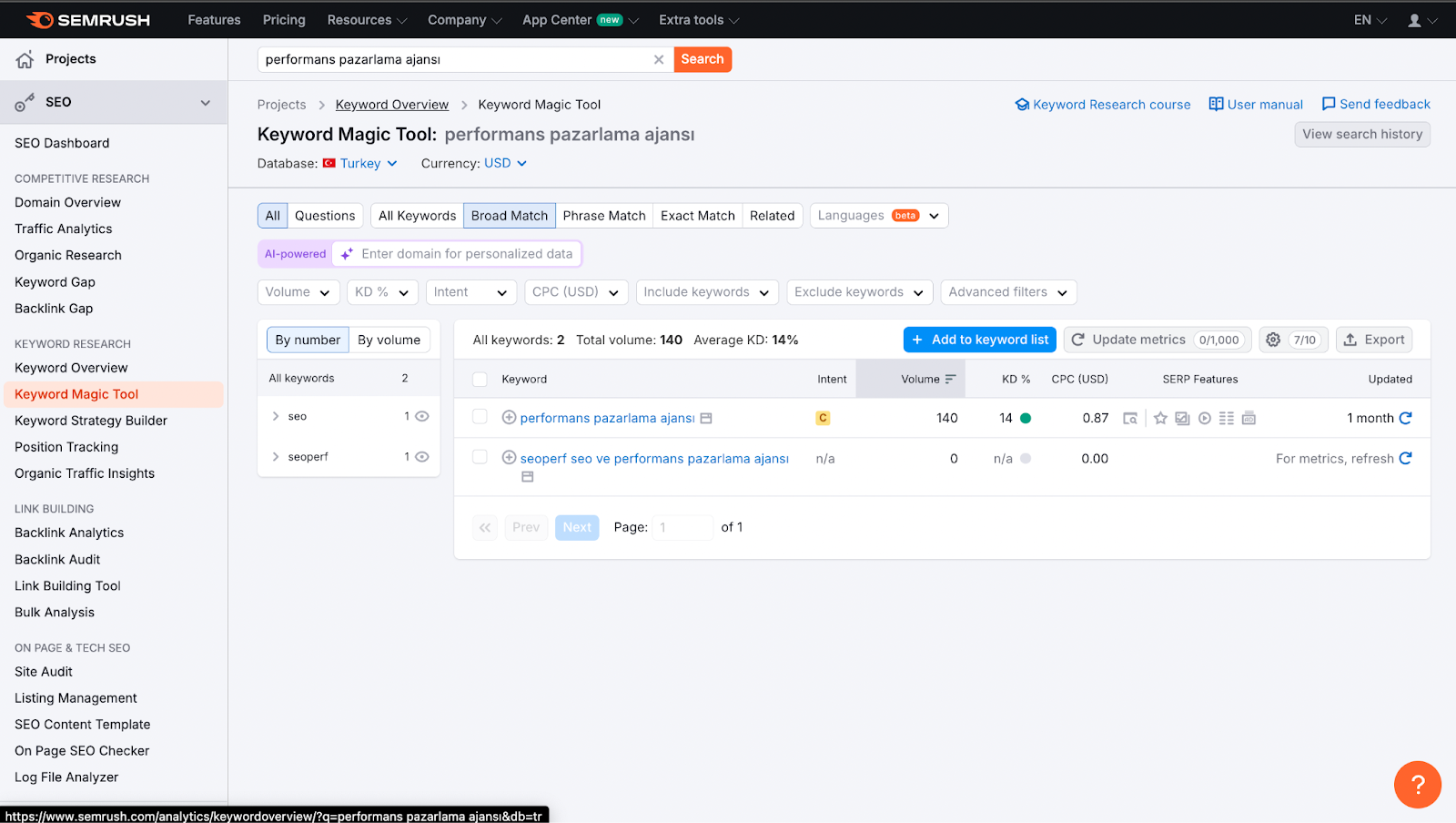Viewport: 1456px width, 823px height.
Task: Refresh metrics for seoperf keyword row
Action: point(1405,458)
